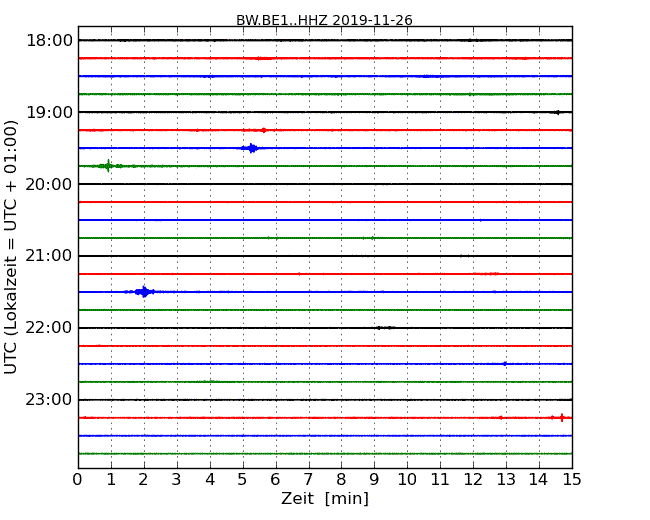Click x-axis tick label 8
The width and height of the screenshot is (650, 520).
[341, 480]
